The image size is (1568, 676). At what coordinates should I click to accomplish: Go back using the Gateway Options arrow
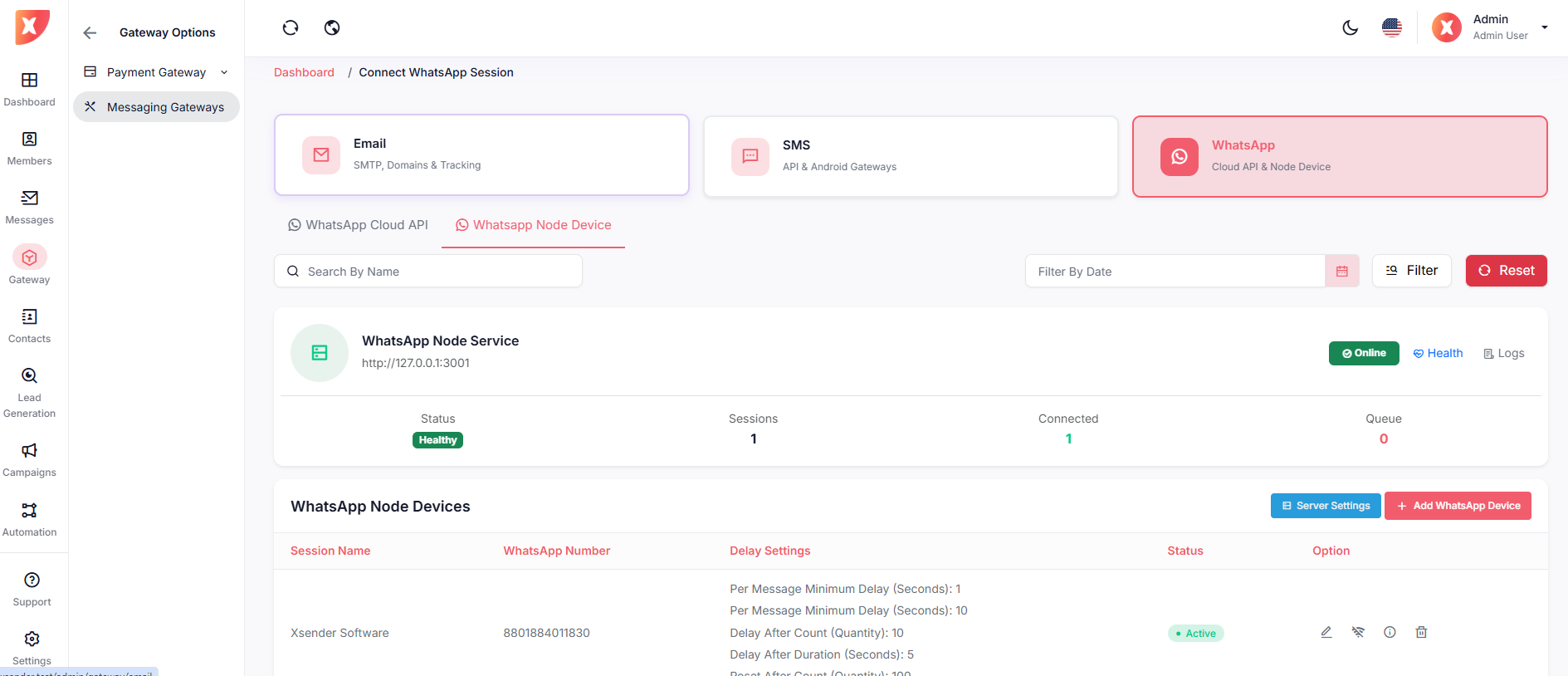(90, 33)
